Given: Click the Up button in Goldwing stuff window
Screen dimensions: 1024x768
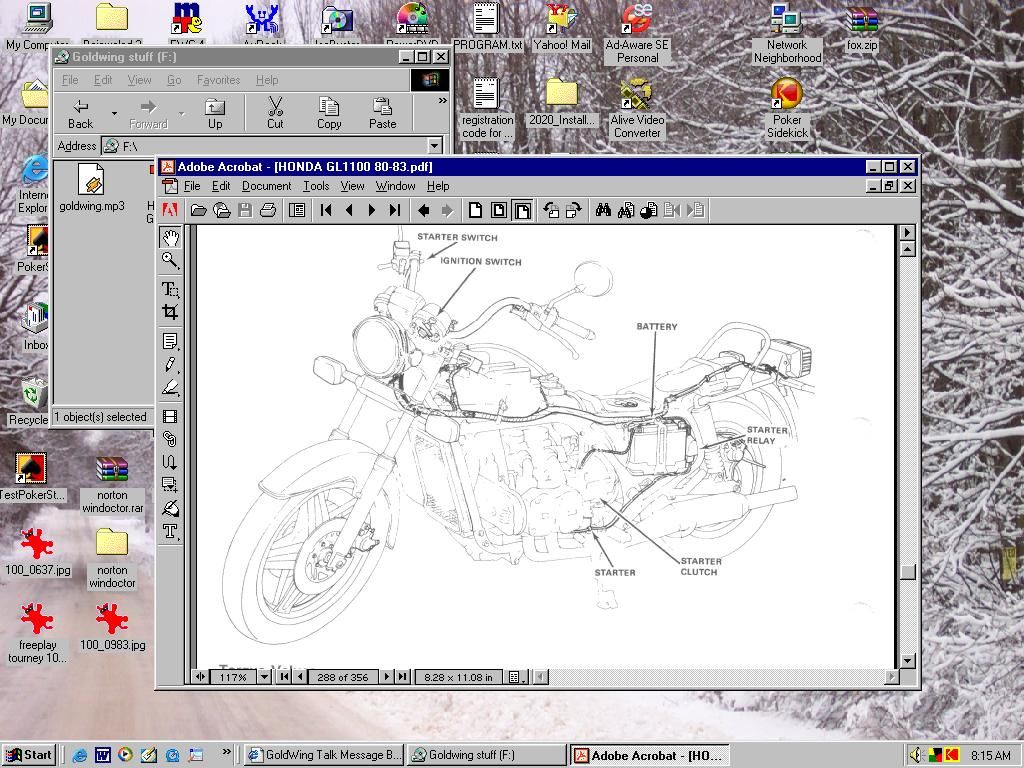Looking at the screenshot, I should 215,113.
